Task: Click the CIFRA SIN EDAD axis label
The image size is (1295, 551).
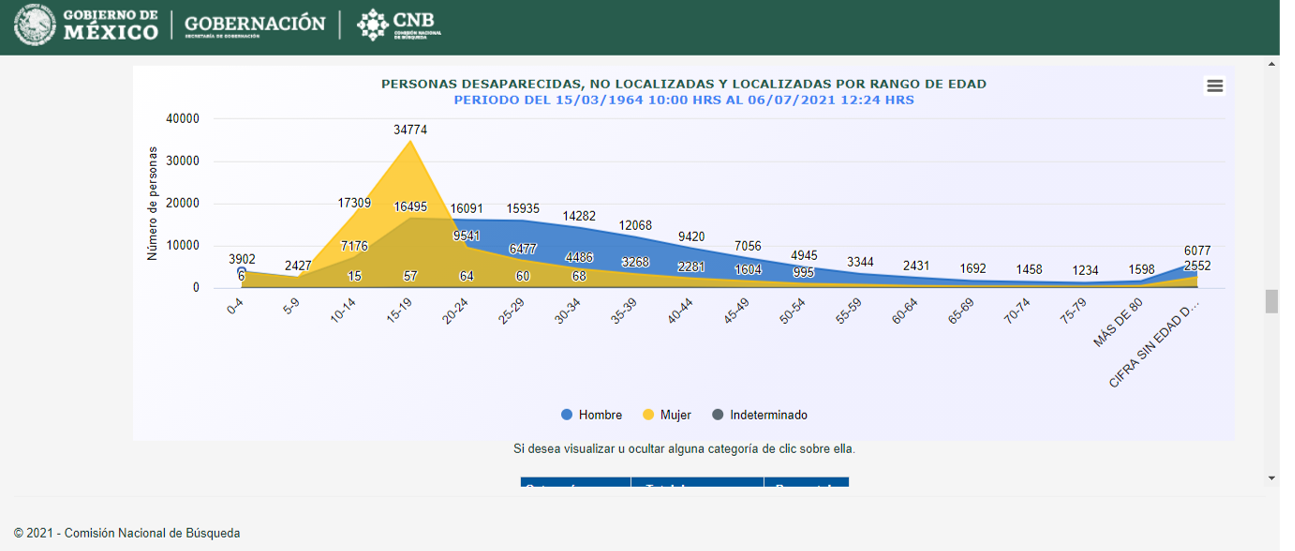Action: pos(1154,345)
